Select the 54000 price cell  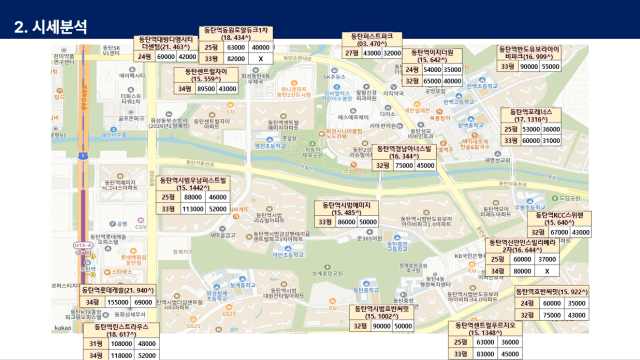coord(432,69)
